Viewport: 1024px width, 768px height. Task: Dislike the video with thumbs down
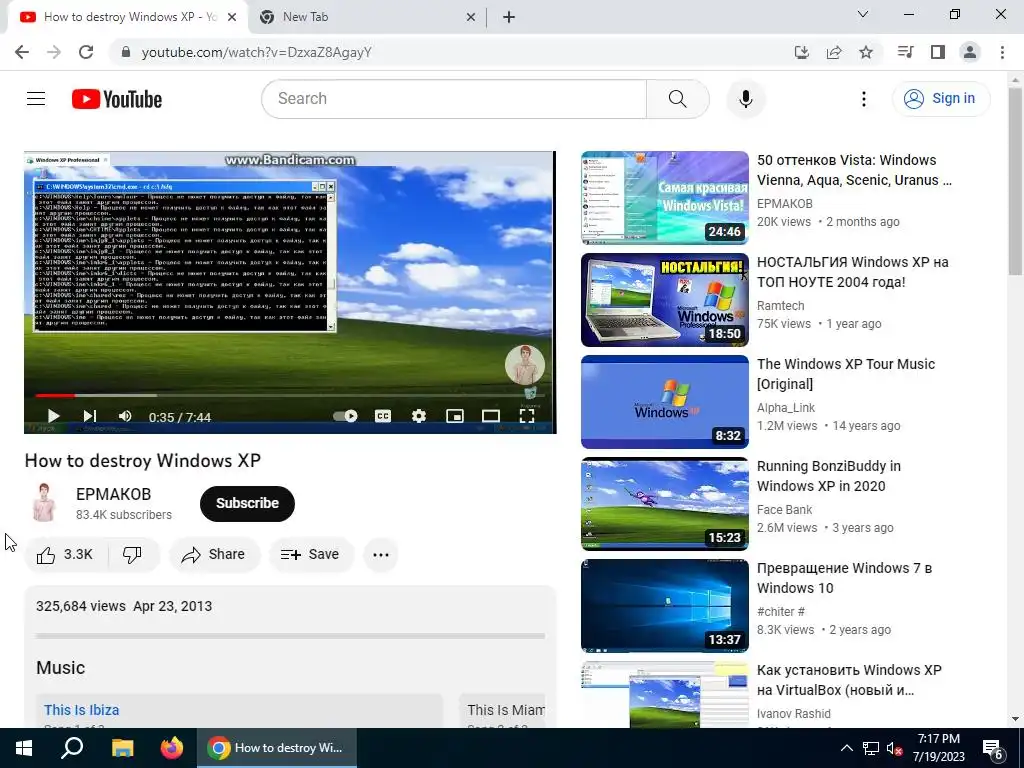pos(133,554)
